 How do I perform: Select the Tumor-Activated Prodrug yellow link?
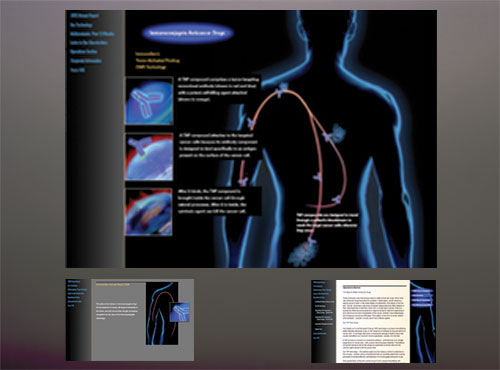coord(157,60)
